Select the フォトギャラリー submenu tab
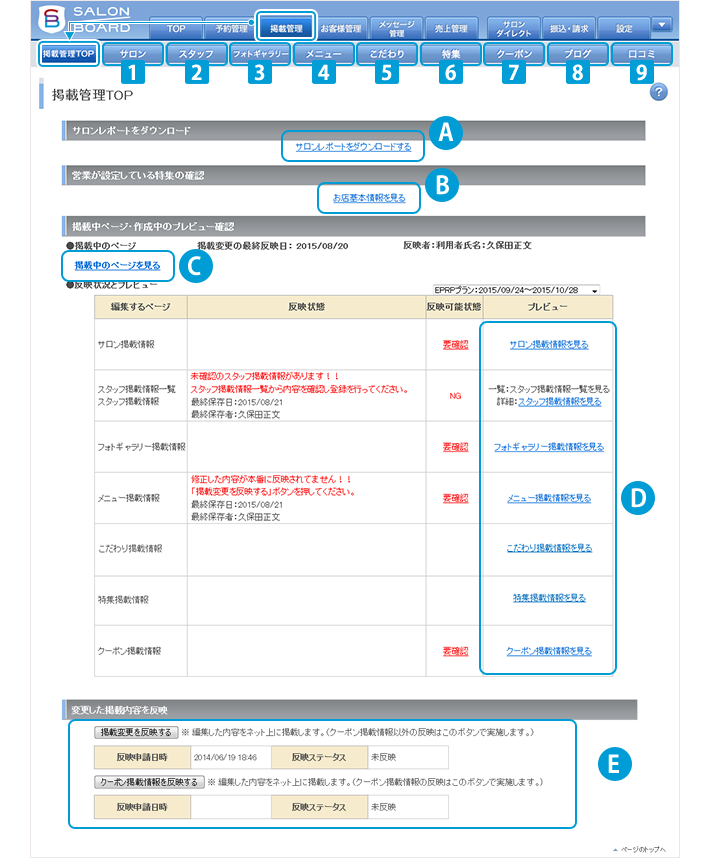The width and height of the screenshot is (710, 858). tap(259, 53)
